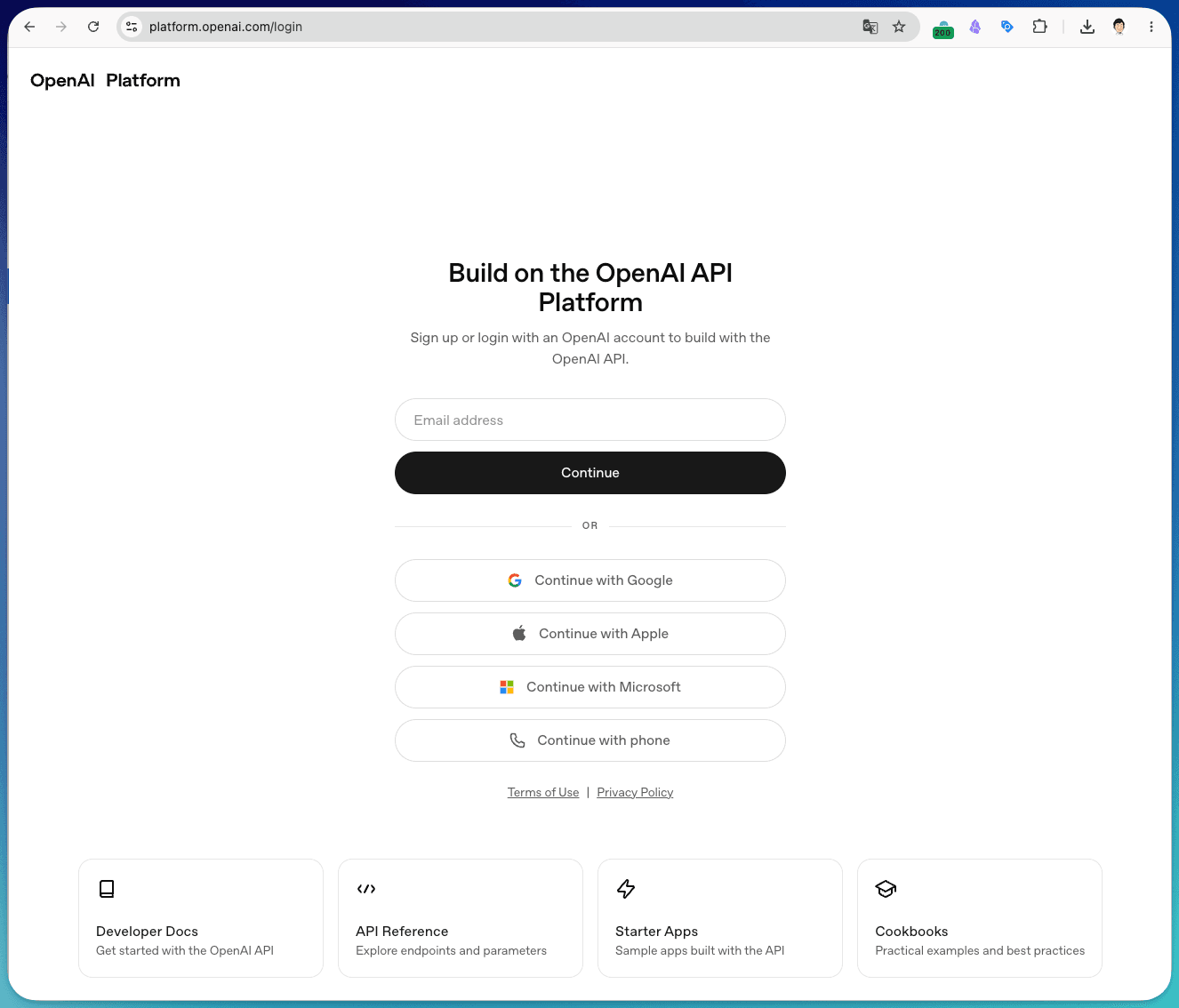Click the Cookbooks graduation cap icon

pos(886,889)
